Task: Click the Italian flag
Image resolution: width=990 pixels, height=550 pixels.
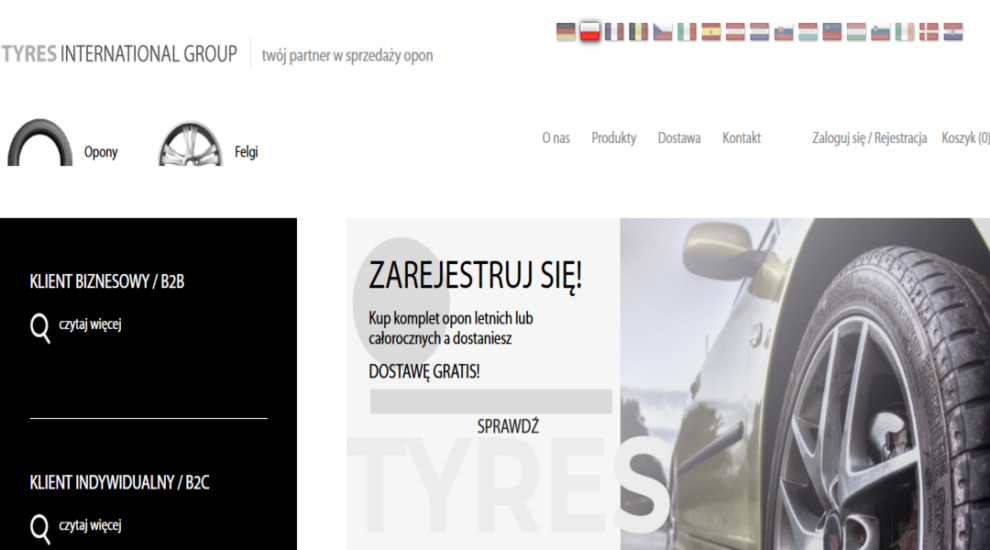Action: click(687, 32)
